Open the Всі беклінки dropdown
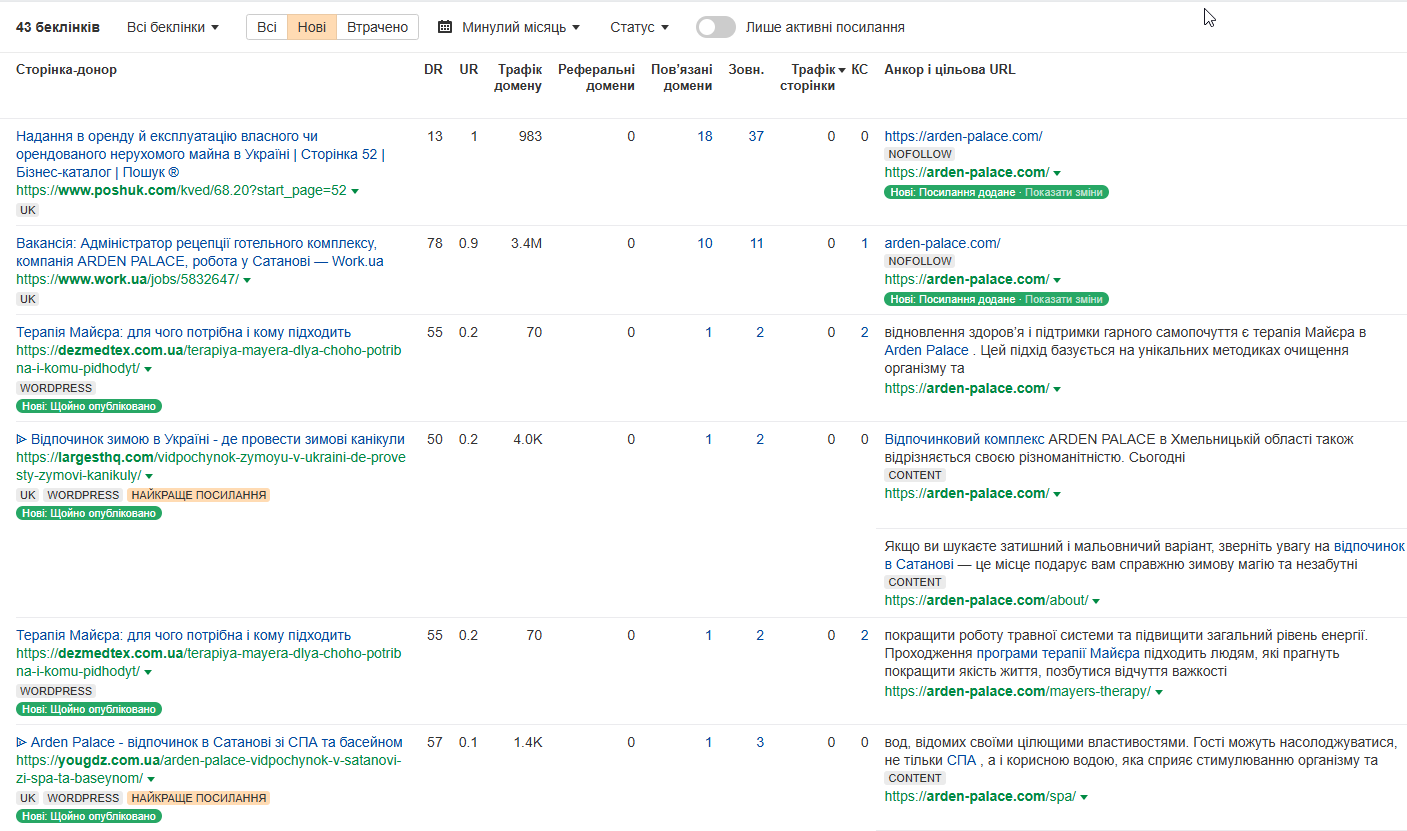 click(172, 27)
